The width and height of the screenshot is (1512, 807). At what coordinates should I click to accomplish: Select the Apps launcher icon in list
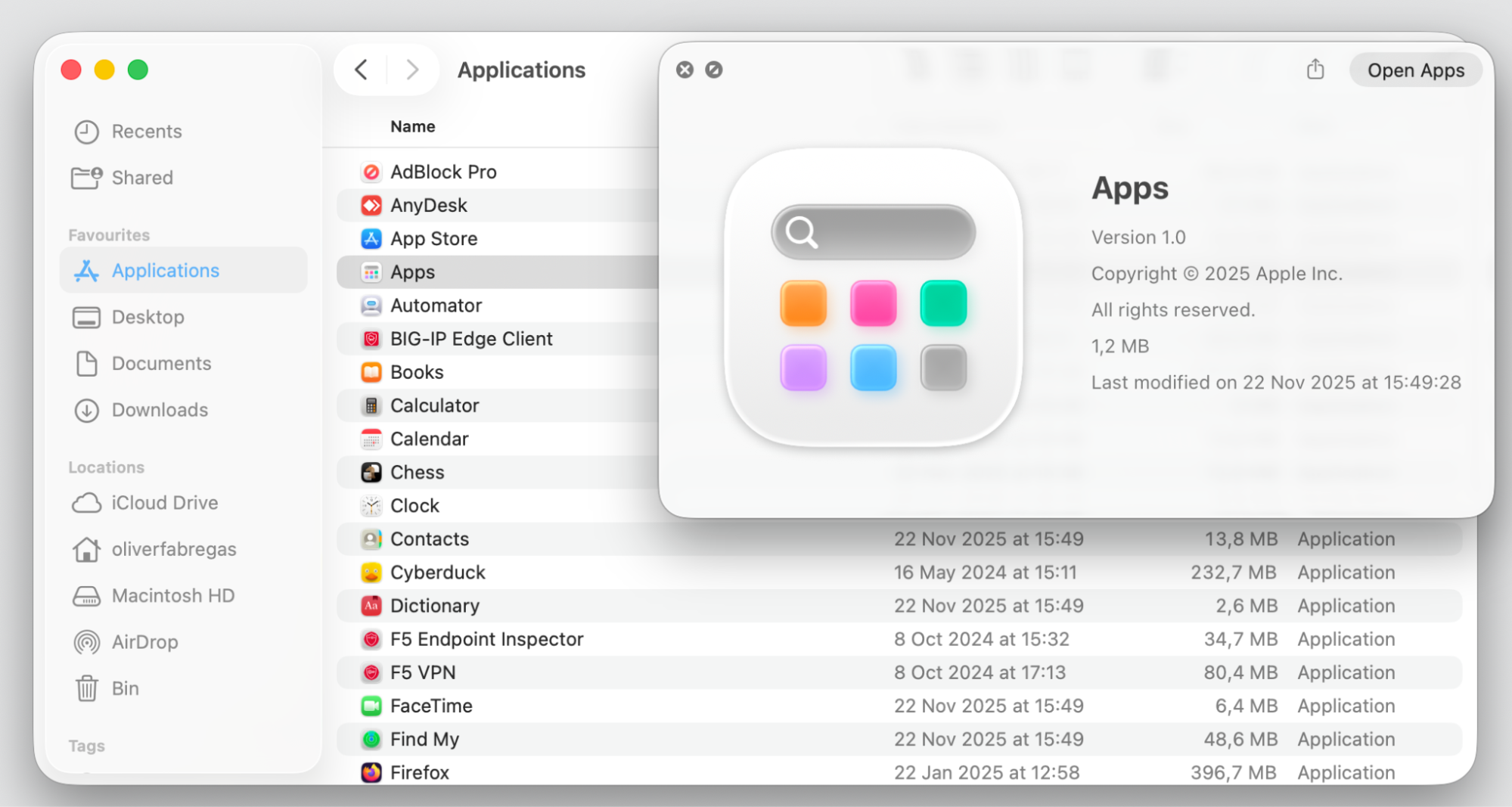pos(371,272)
